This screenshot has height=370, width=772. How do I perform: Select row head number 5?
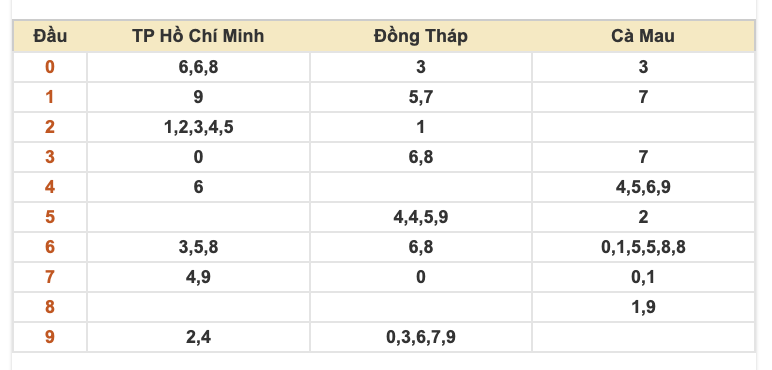coord(50,217)
